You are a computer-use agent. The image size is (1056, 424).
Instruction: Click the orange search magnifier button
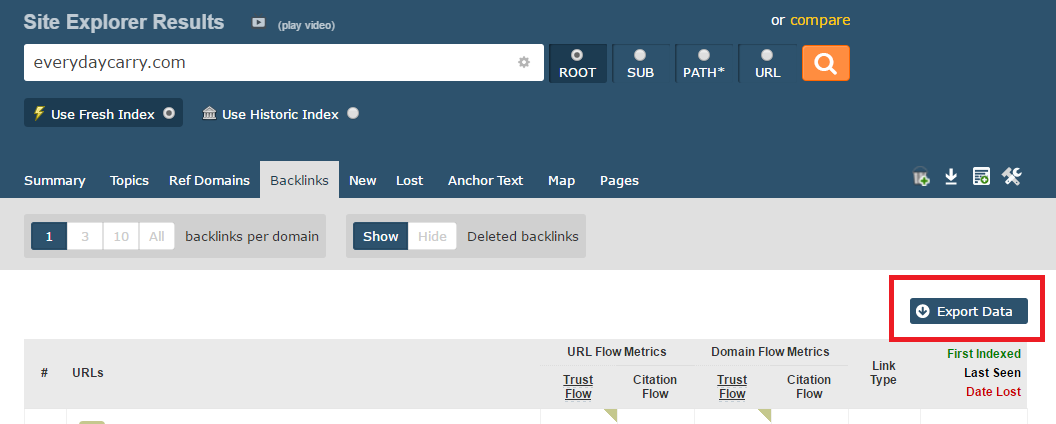(826, 63)
